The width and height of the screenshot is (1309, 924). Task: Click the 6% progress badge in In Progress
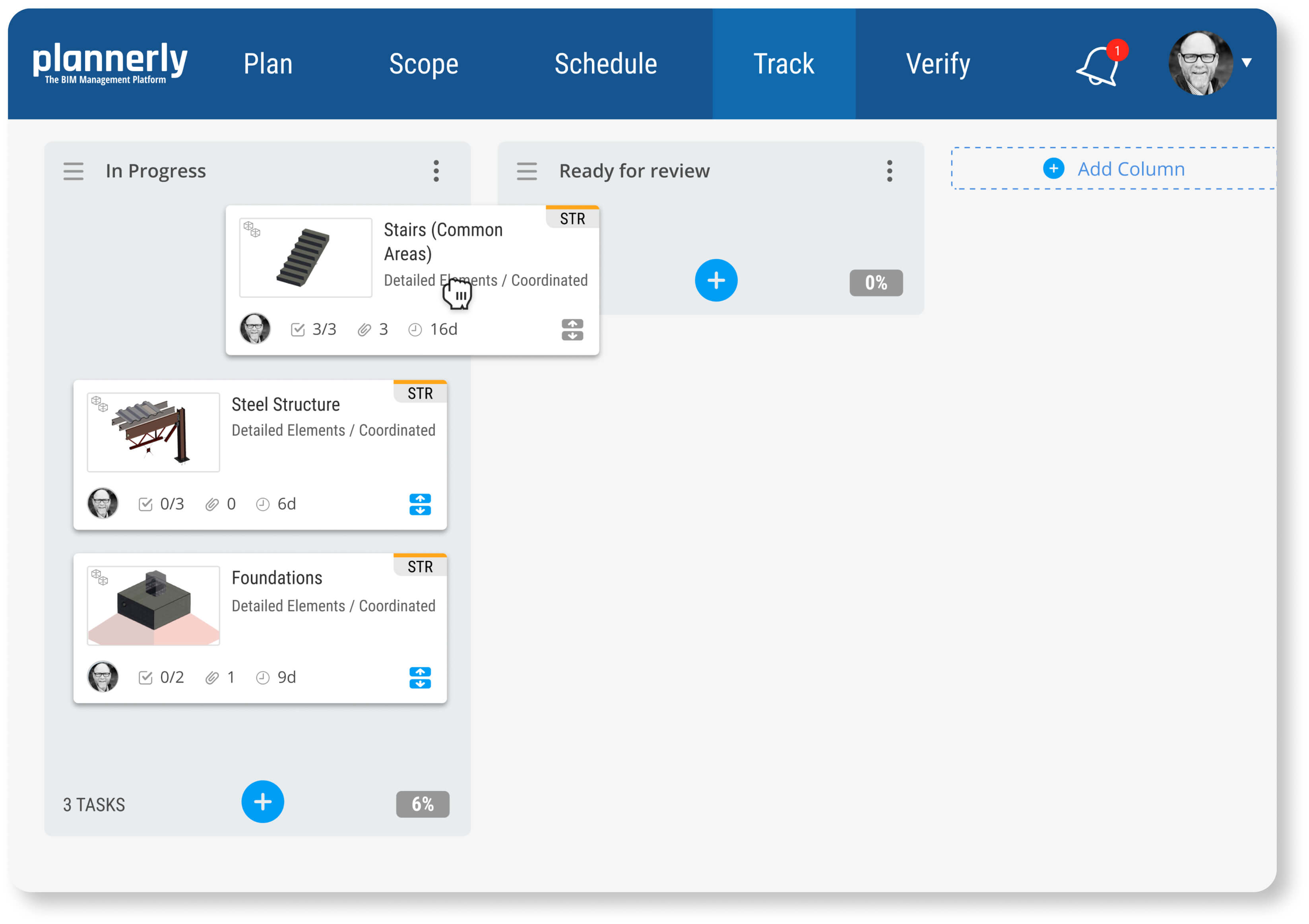[423, 804]
